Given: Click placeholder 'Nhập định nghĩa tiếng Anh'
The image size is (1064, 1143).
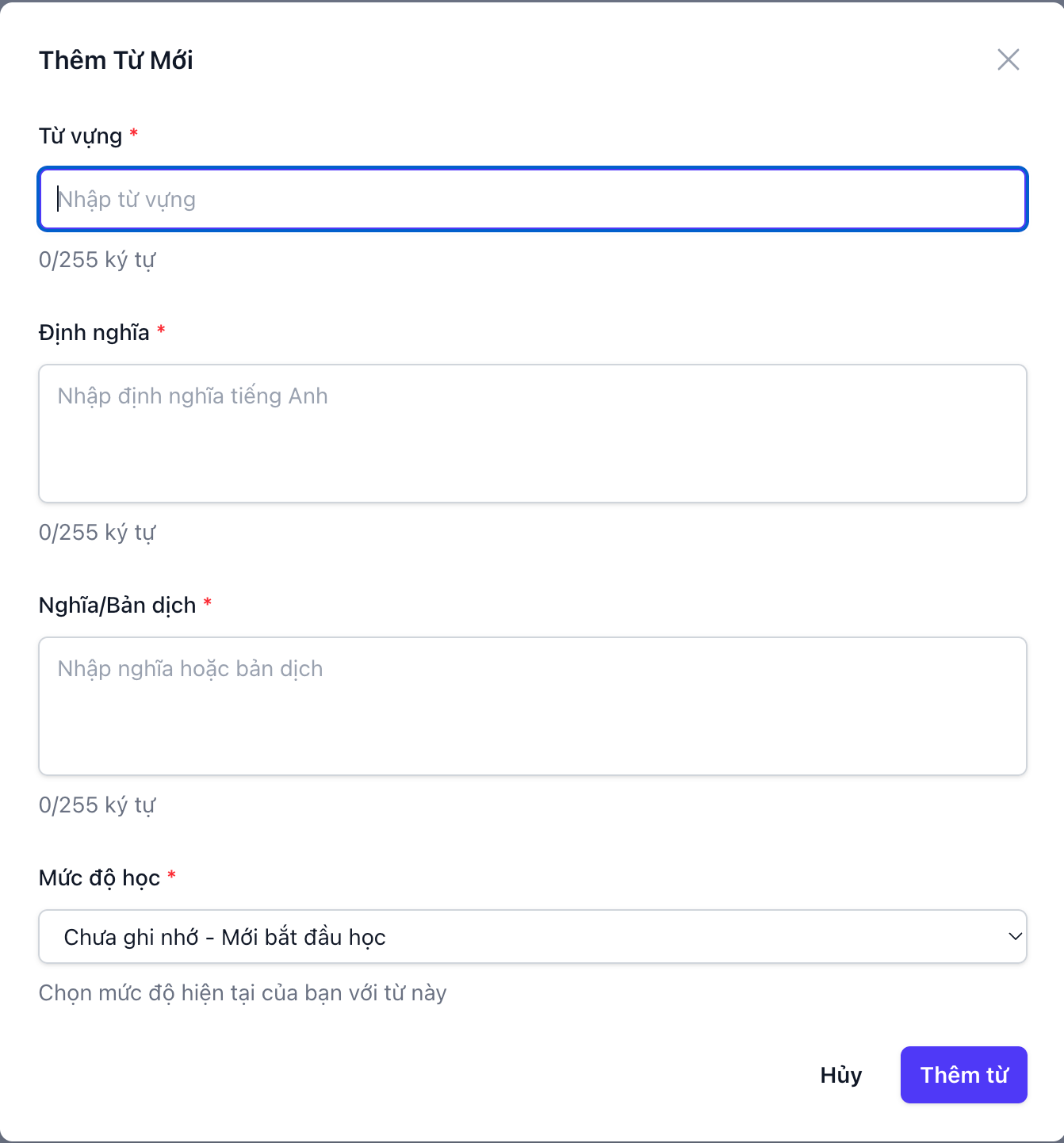Looking at the screenshot, I should 192,396.
